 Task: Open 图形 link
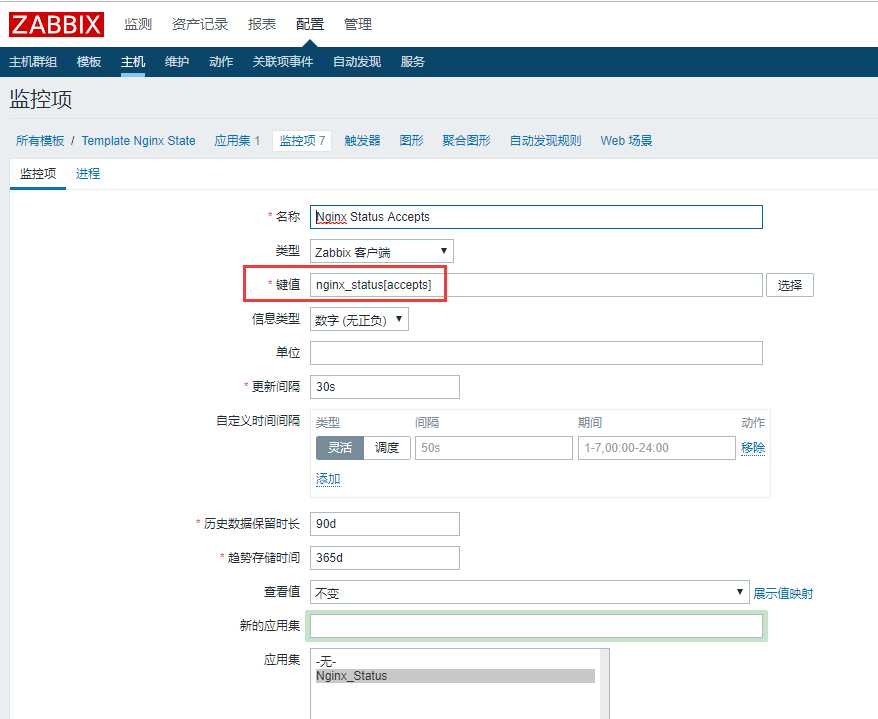click(x=412, y=141)
